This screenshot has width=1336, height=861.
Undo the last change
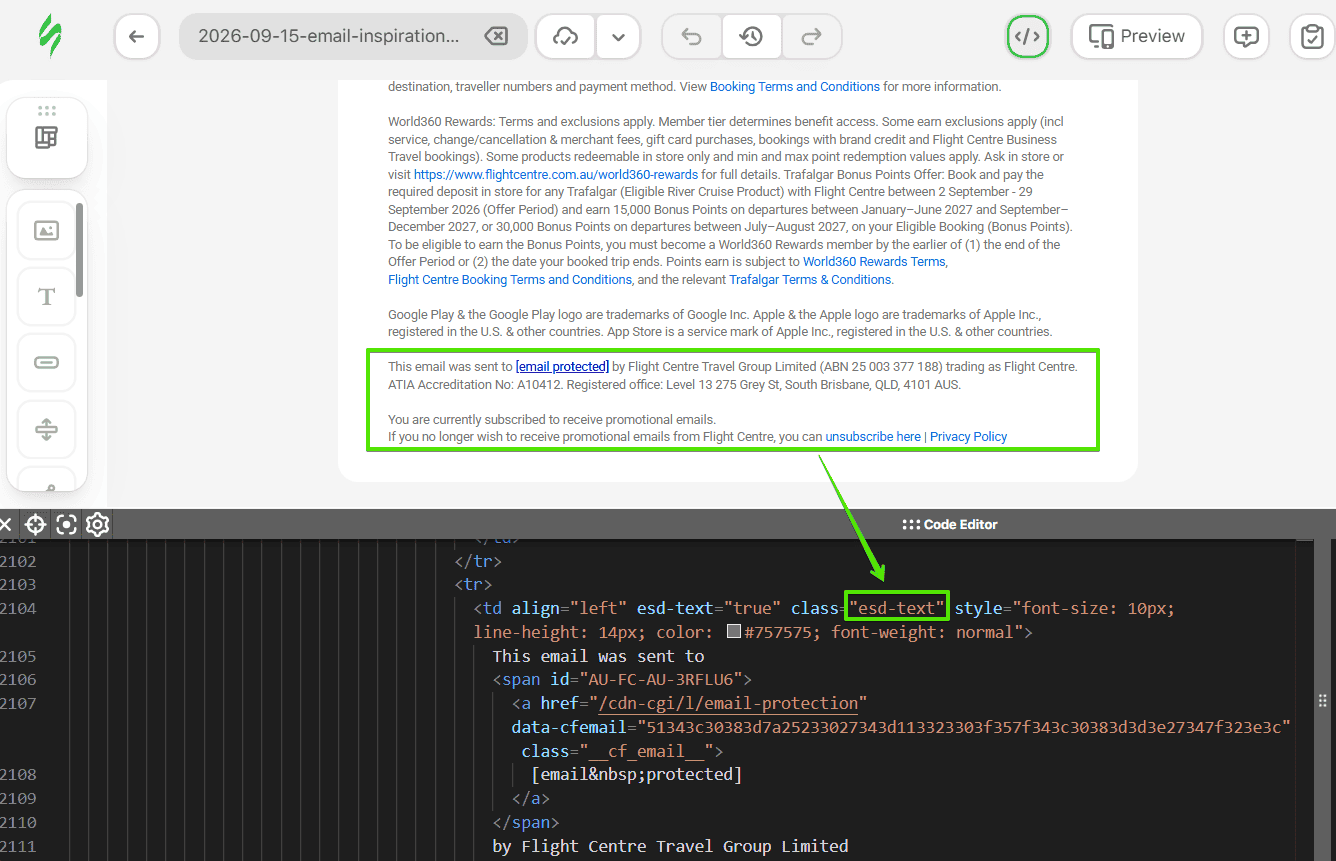tap(691, 37)
